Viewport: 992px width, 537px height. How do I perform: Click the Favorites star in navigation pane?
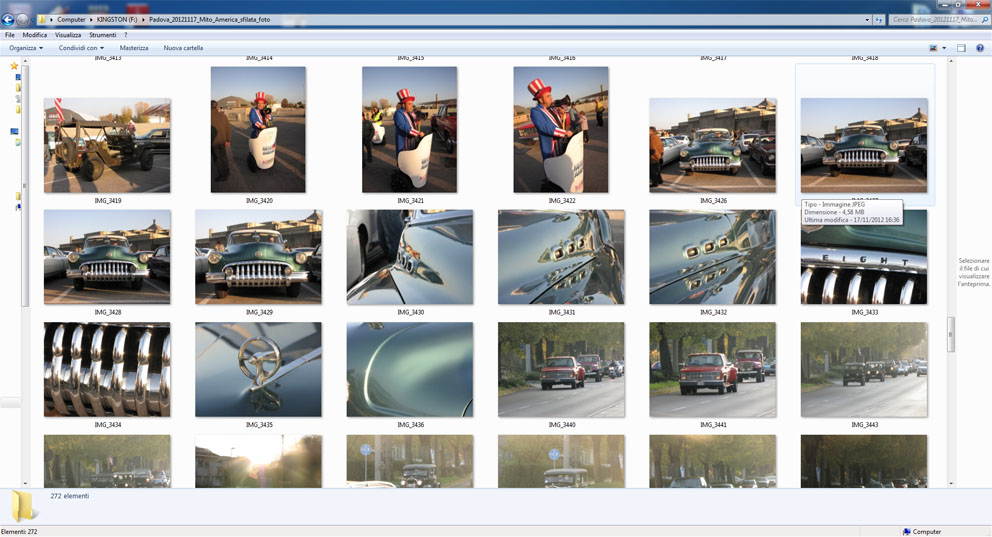tap(14, 66)
